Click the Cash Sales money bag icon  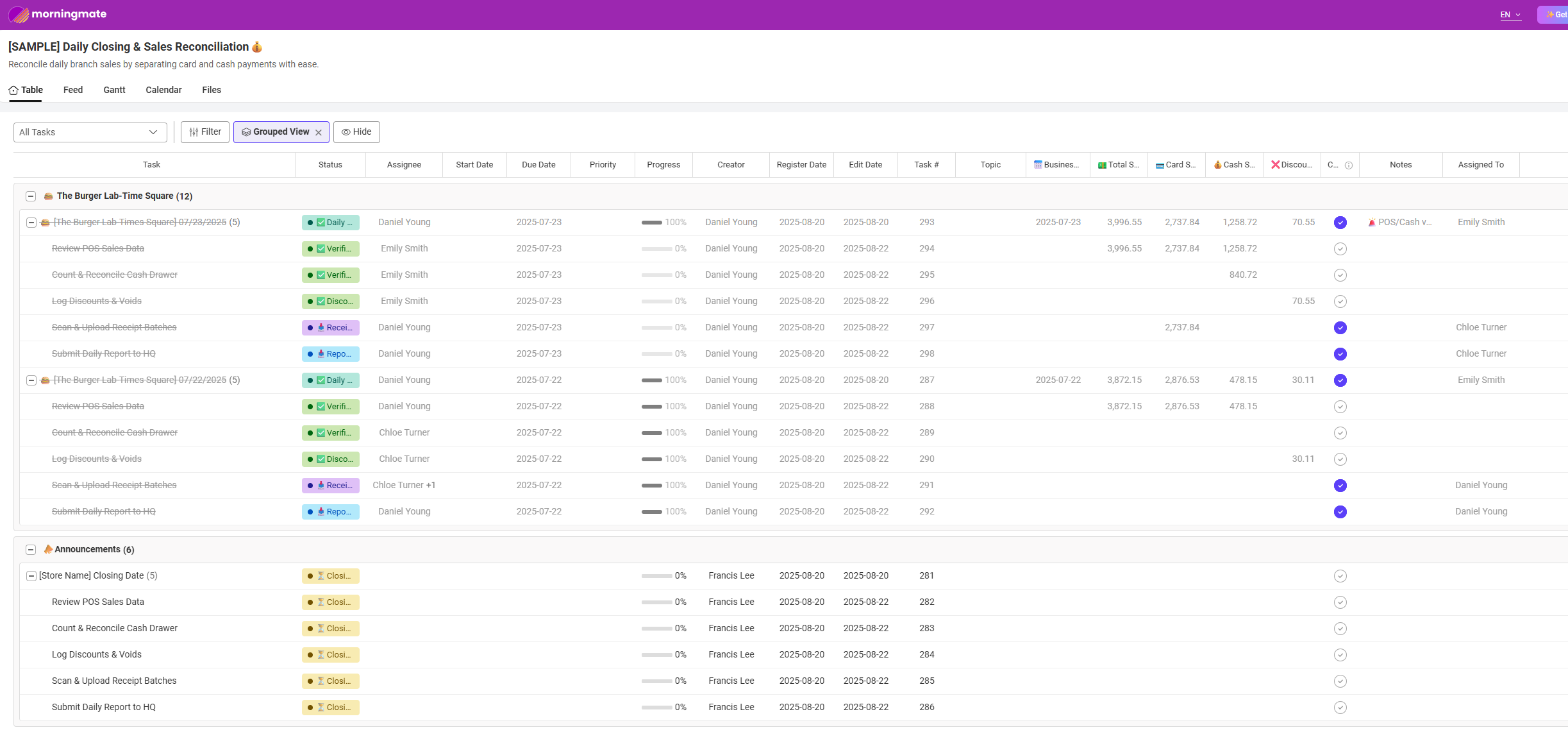coord(1217,165)
